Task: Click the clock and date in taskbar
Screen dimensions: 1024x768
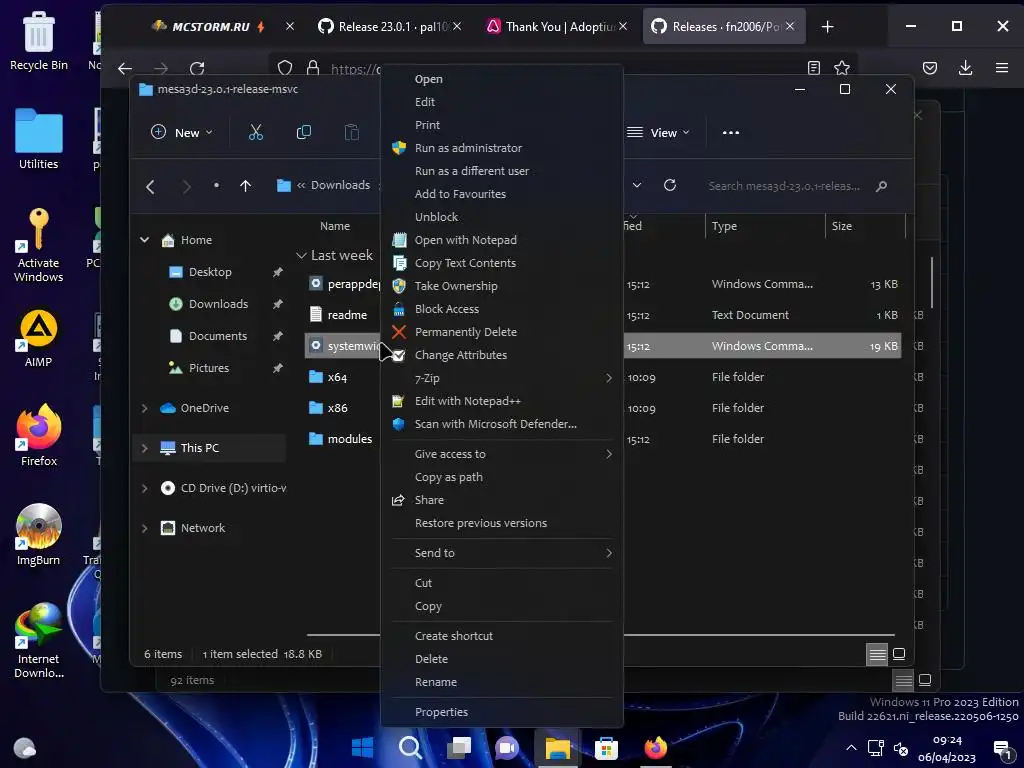Action: tap(947, 748)
